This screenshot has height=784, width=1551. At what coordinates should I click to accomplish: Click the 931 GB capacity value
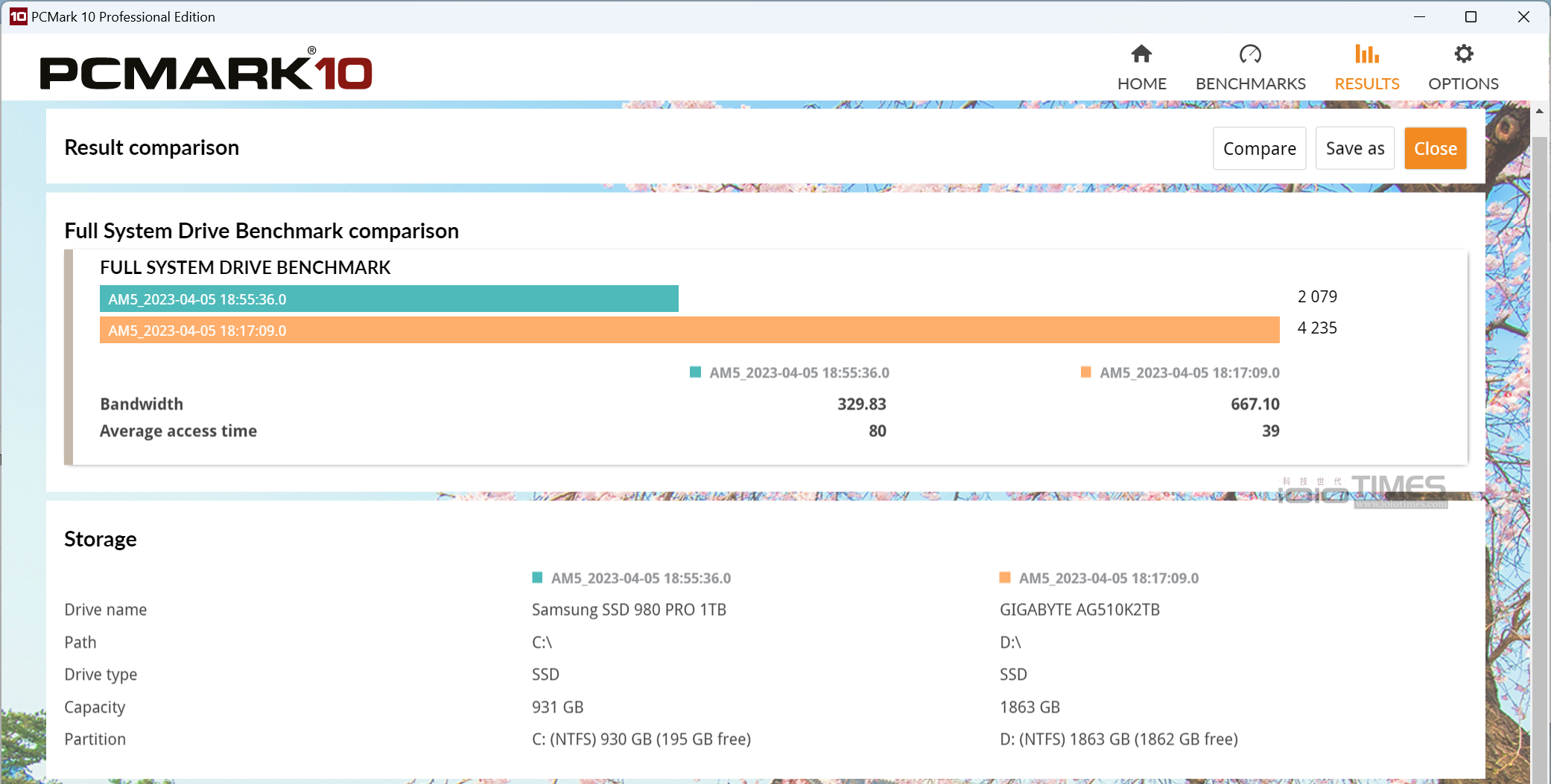click(x=557, y=707)
